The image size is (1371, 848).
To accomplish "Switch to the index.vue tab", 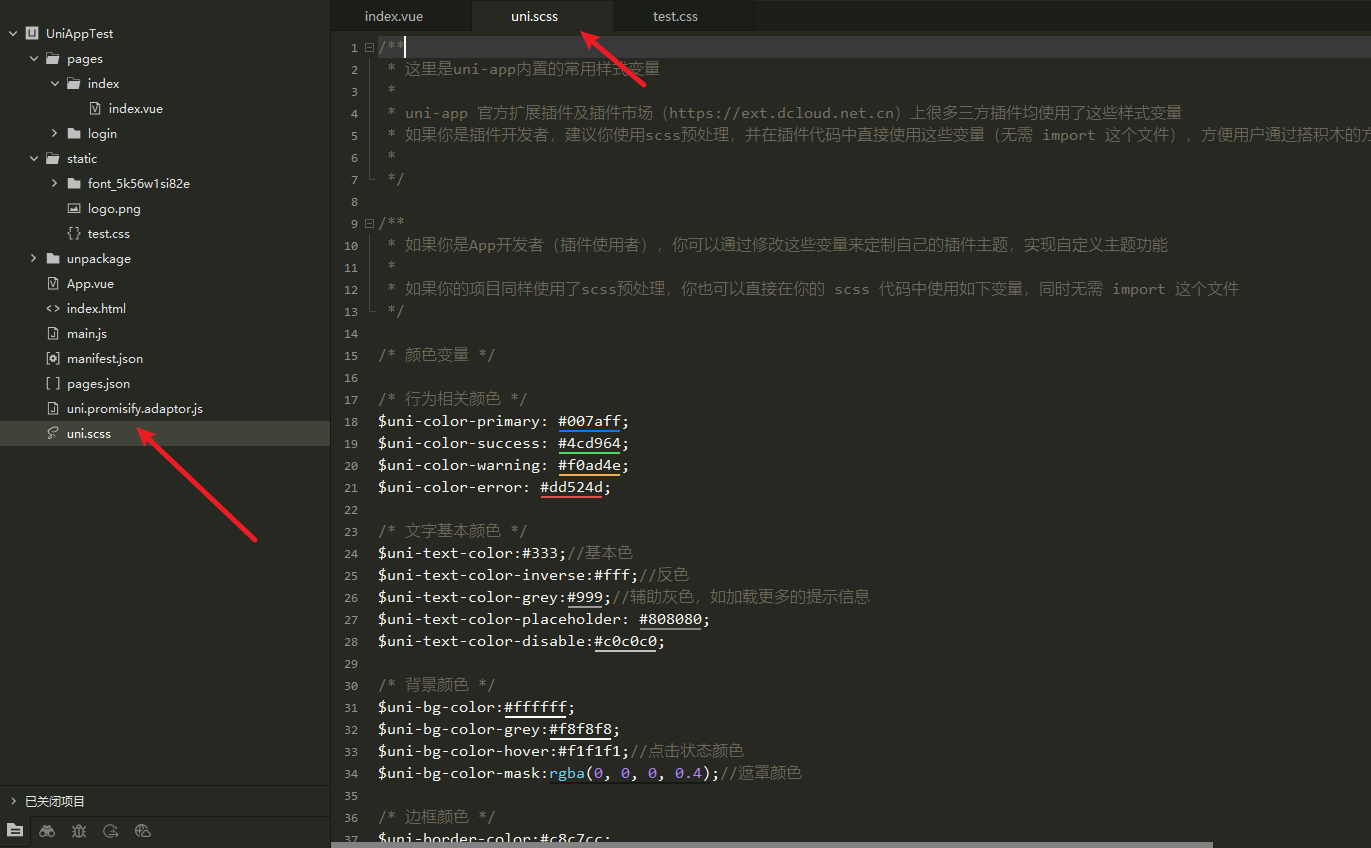I will 394,16.
